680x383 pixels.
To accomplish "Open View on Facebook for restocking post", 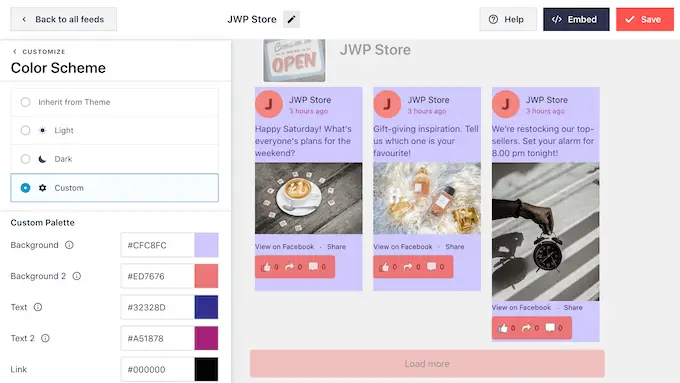I will (x=521, y=308).
